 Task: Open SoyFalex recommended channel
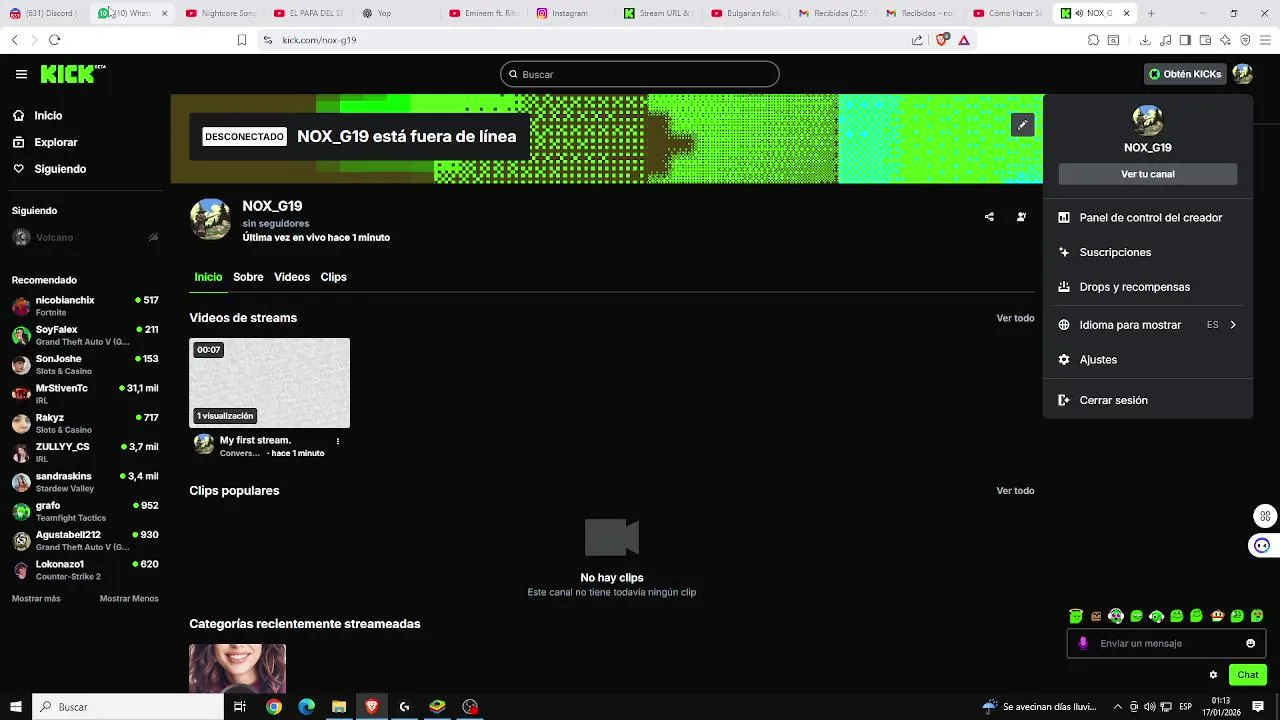[85, 335]
